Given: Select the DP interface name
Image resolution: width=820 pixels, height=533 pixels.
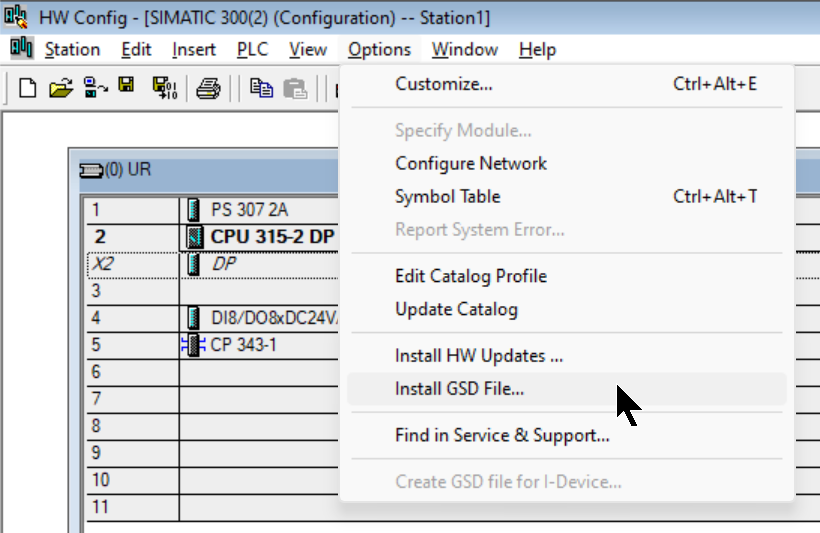Looking at the screenshot, I should 224,264.
